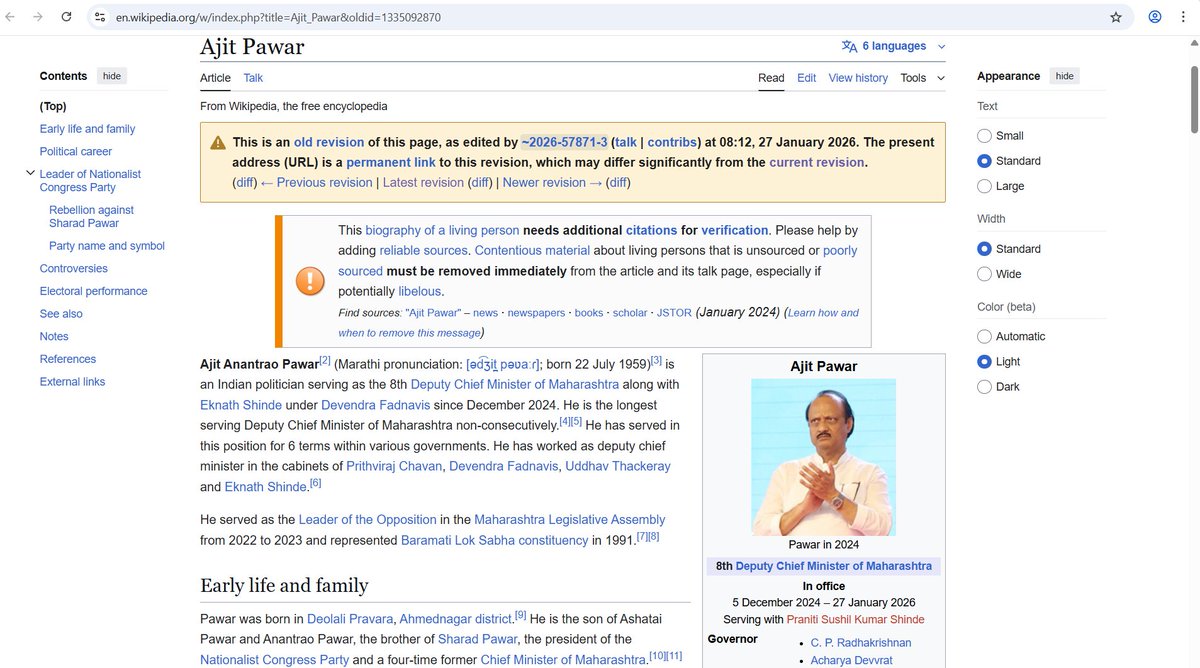
Task: Go to Early life and family in contents
Action: 87,129
